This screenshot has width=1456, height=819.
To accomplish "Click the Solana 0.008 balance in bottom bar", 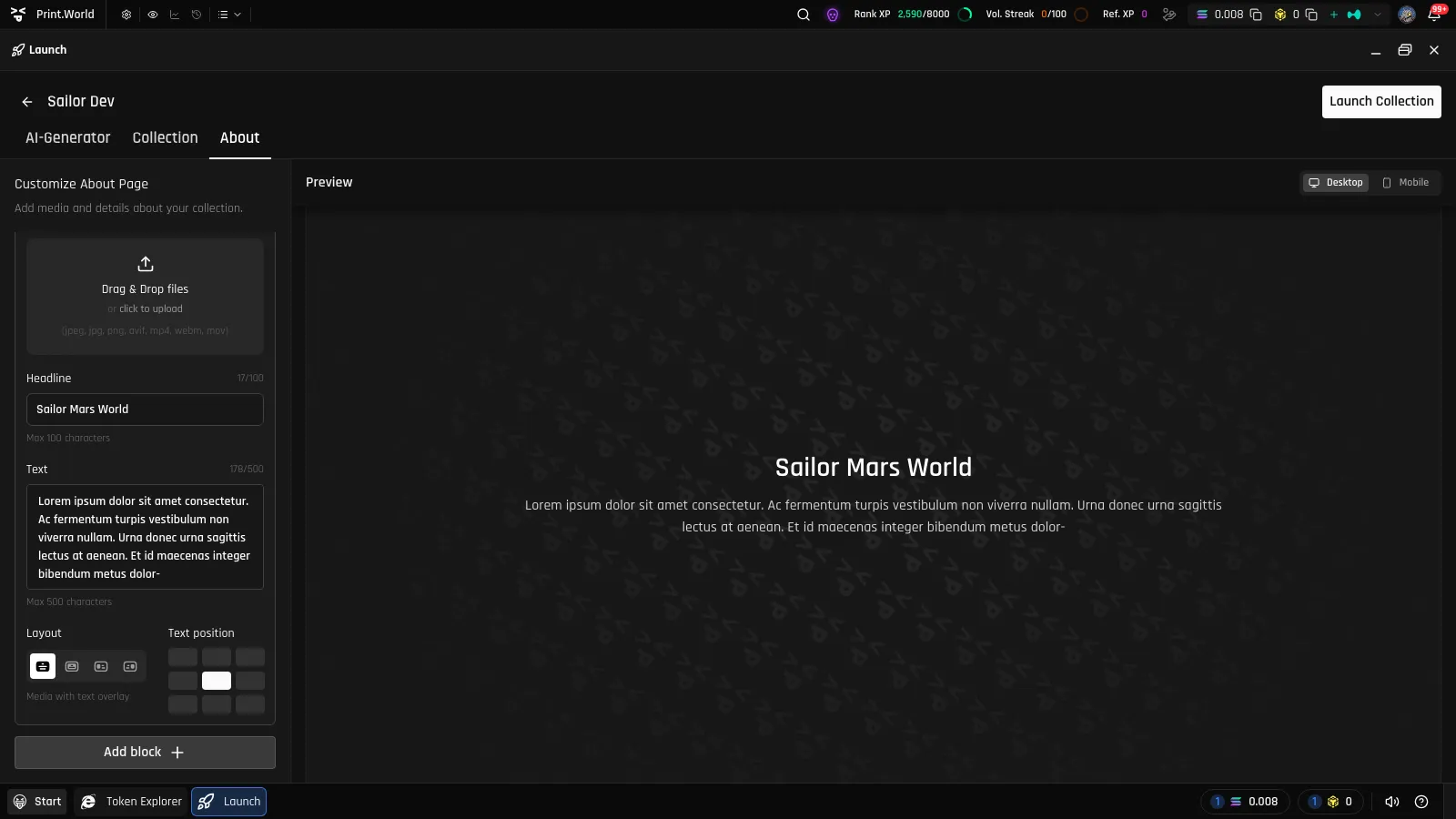I will pyautogui.click(x=1246, y=802).
